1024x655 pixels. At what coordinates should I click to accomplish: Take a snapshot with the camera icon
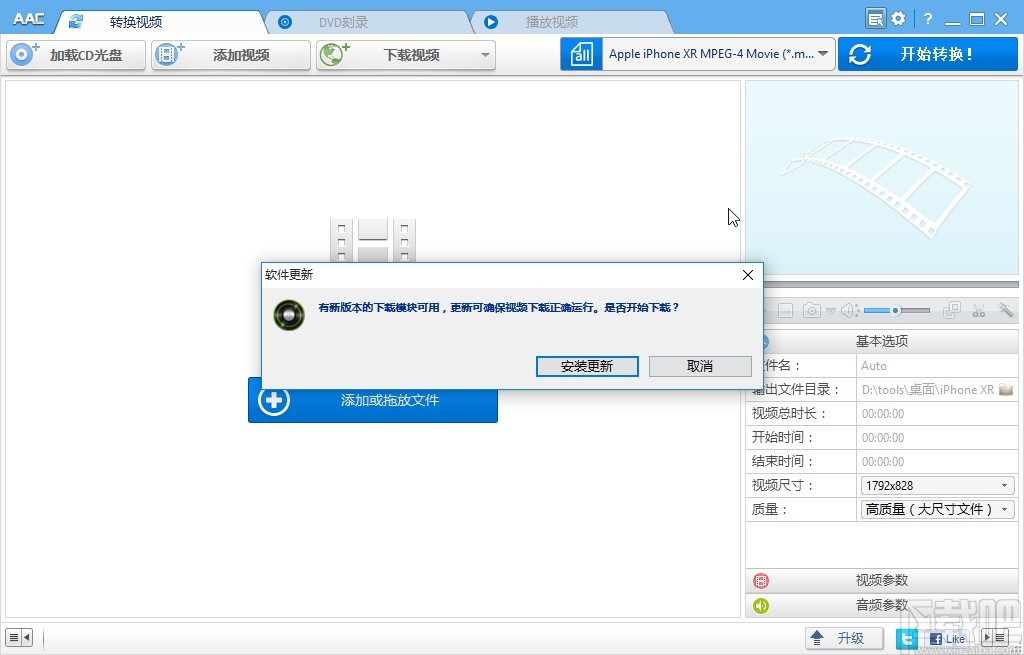812,310
